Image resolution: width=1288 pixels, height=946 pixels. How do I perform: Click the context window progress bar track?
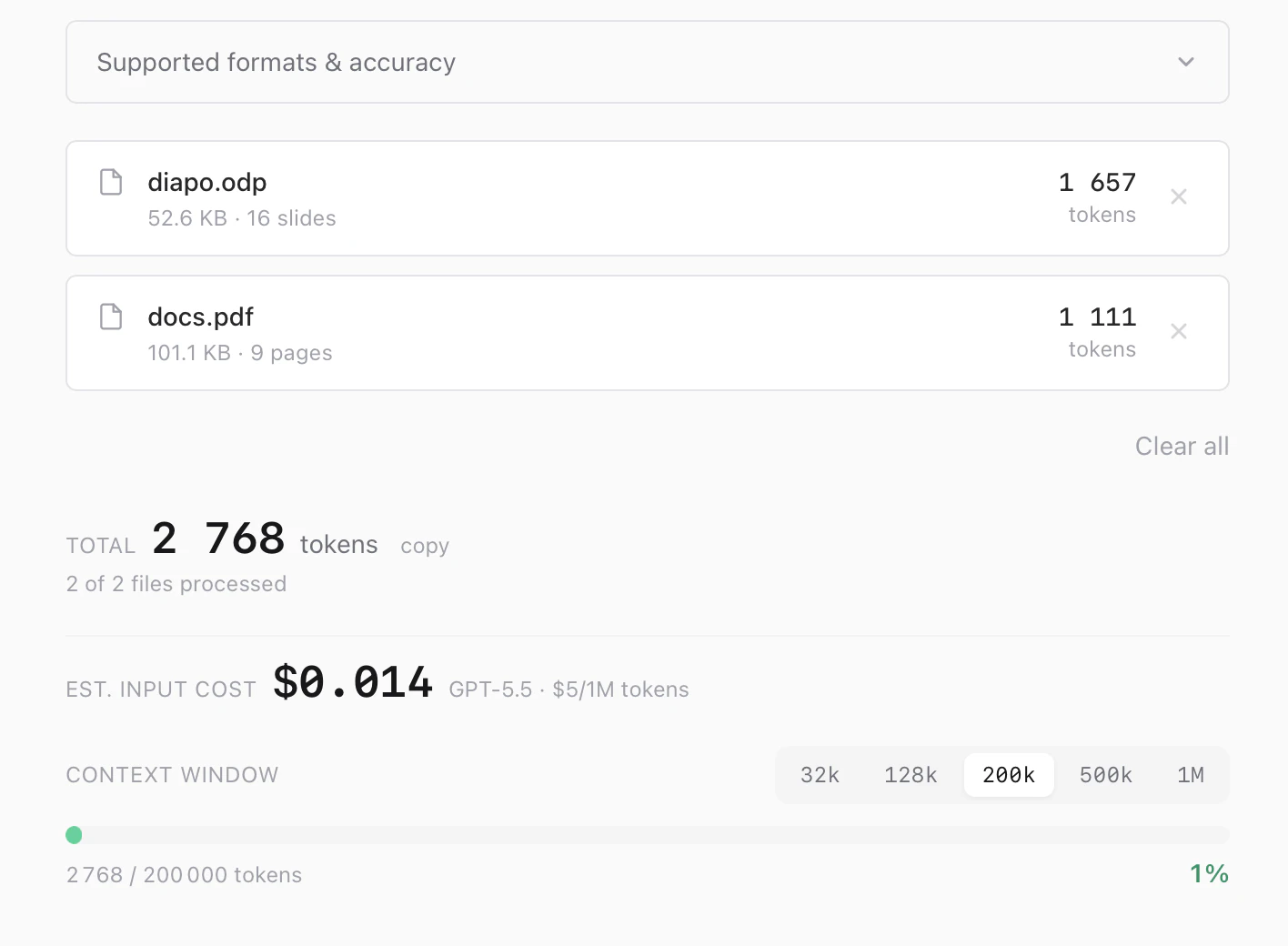[x=648, y=835]
